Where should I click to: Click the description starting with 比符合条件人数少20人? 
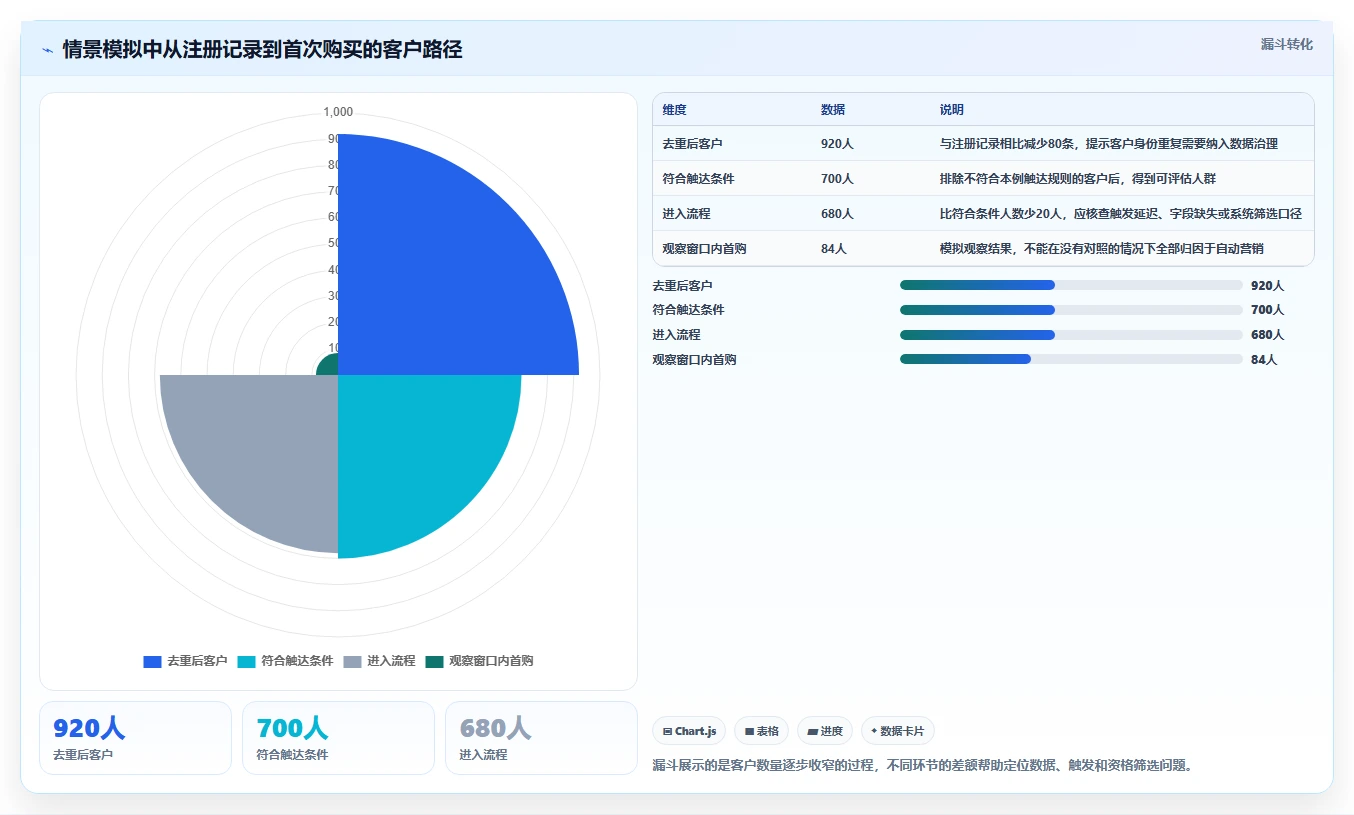(x=1120, y=214)
